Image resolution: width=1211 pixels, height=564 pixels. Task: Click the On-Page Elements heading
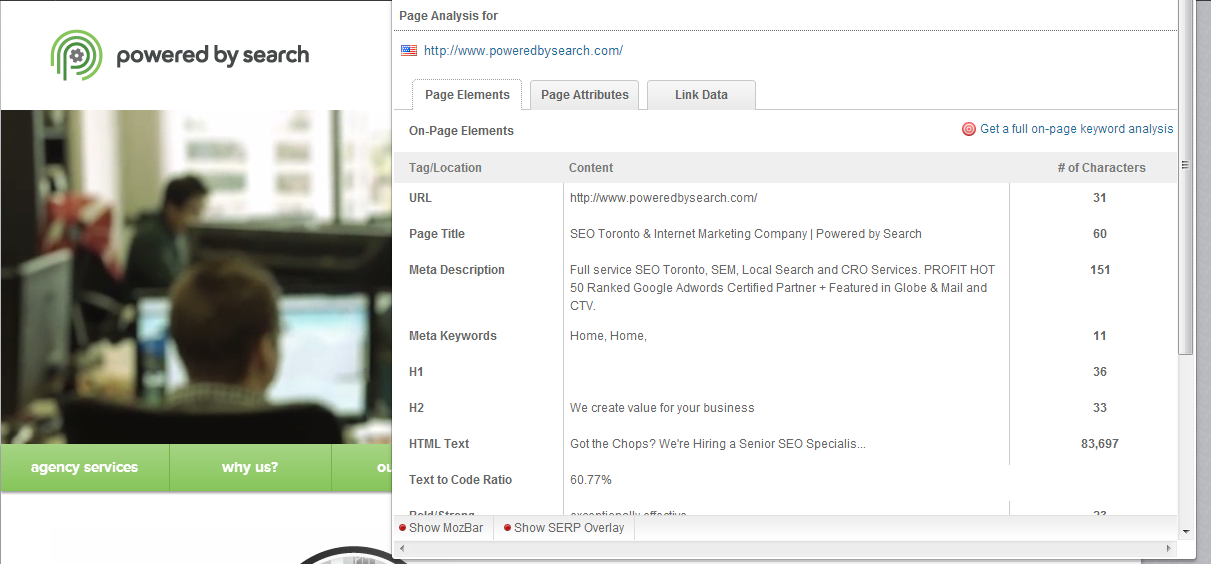pos(461,131)
